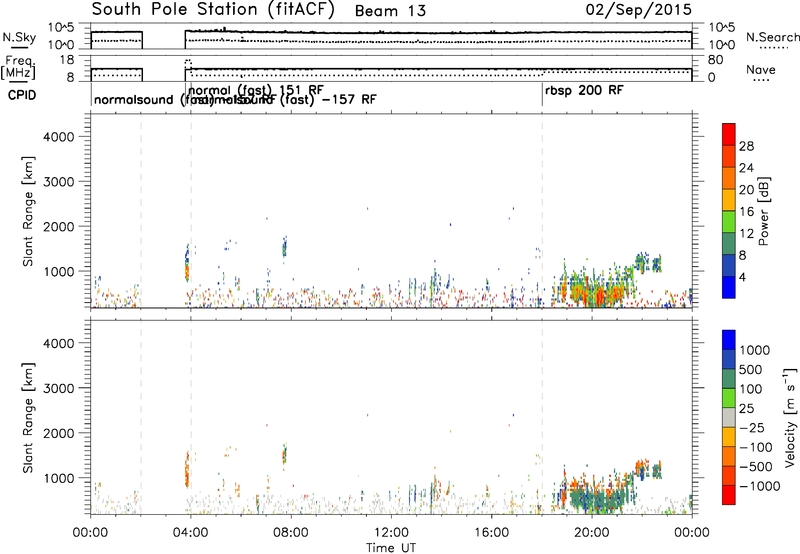The width and height of the screenshot is (800, 554).
Task: Click the "N.Sky" legend label
Action: point(19,38)
